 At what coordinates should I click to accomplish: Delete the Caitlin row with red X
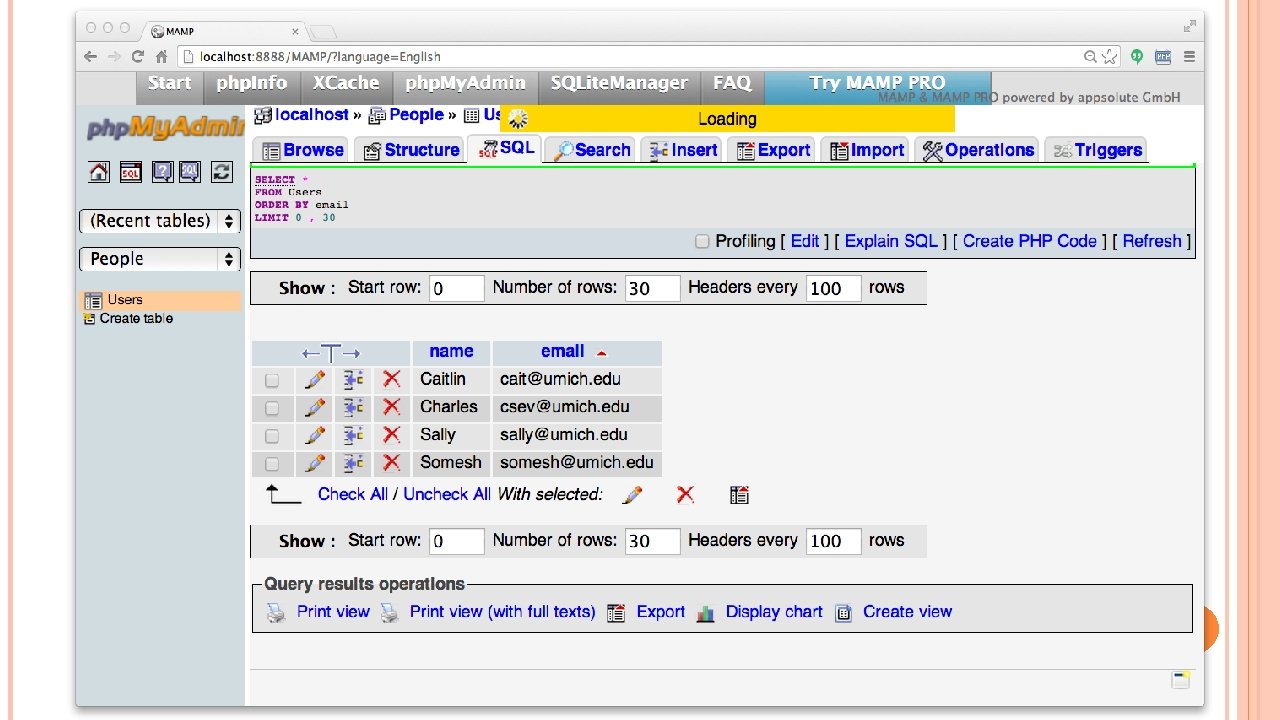point(391,379)
